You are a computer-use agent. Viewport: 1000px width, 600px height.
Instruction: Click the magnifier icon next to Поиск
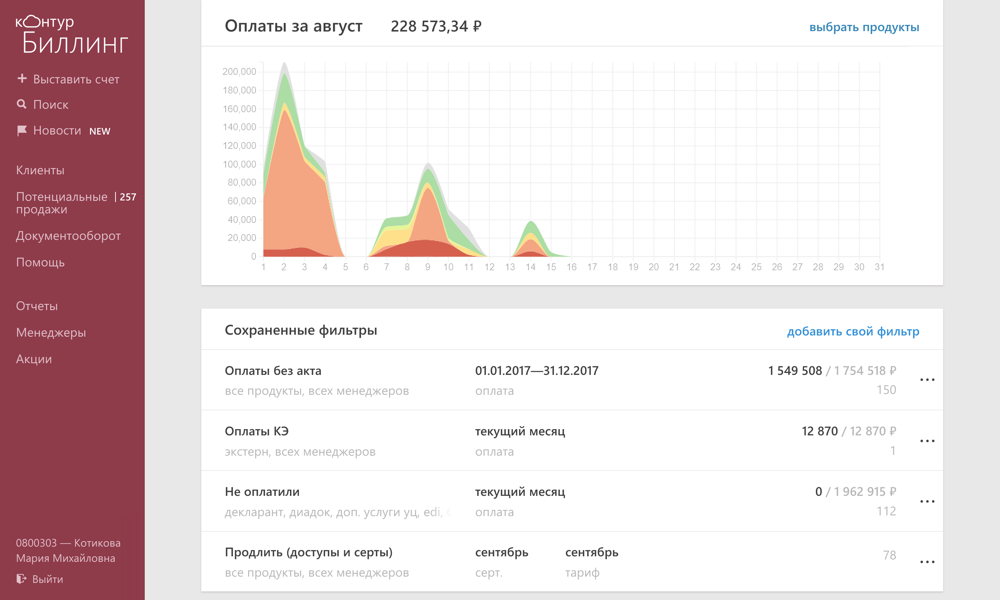tap(22, 104)
